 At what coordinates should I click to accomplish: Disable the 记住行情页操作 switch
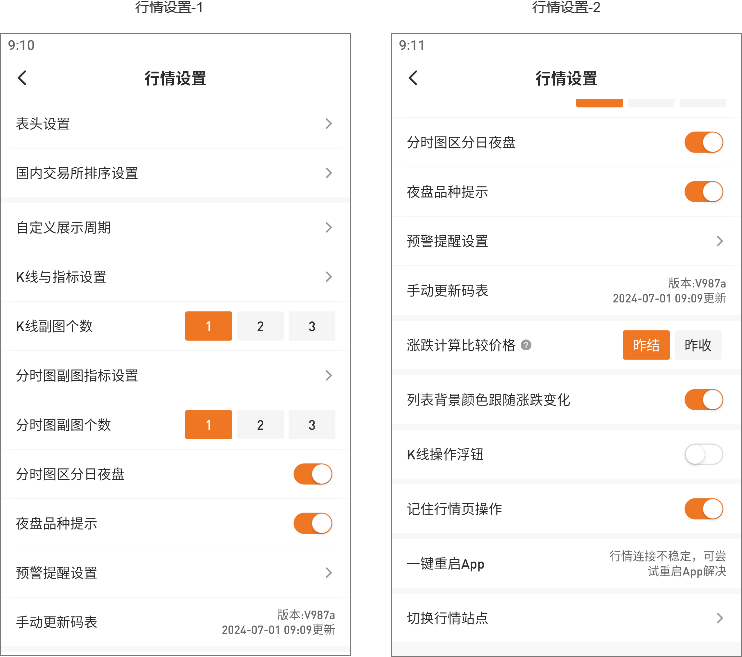pyautogui.click(x=703, y=509)
